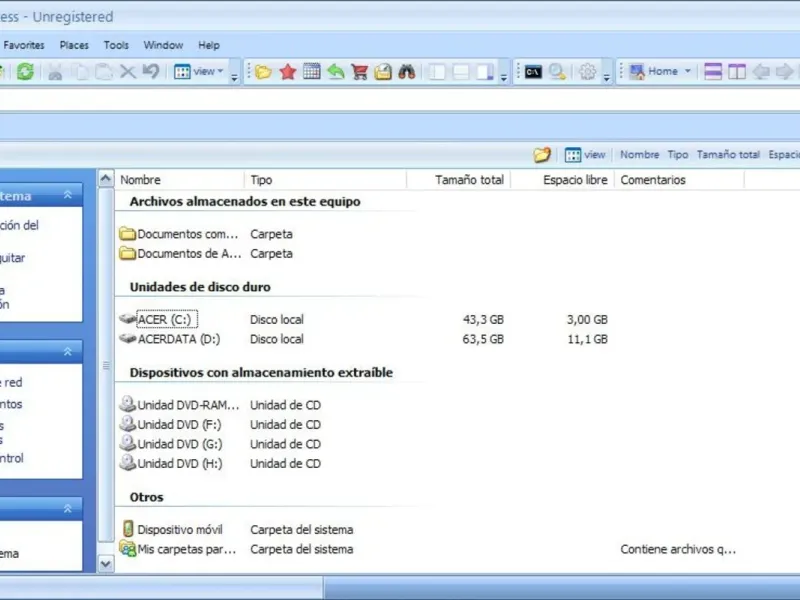Click the copy icon in toolbar
Image resolution: width=800 pixels, height=600 pixels.
tap(80, 72)
